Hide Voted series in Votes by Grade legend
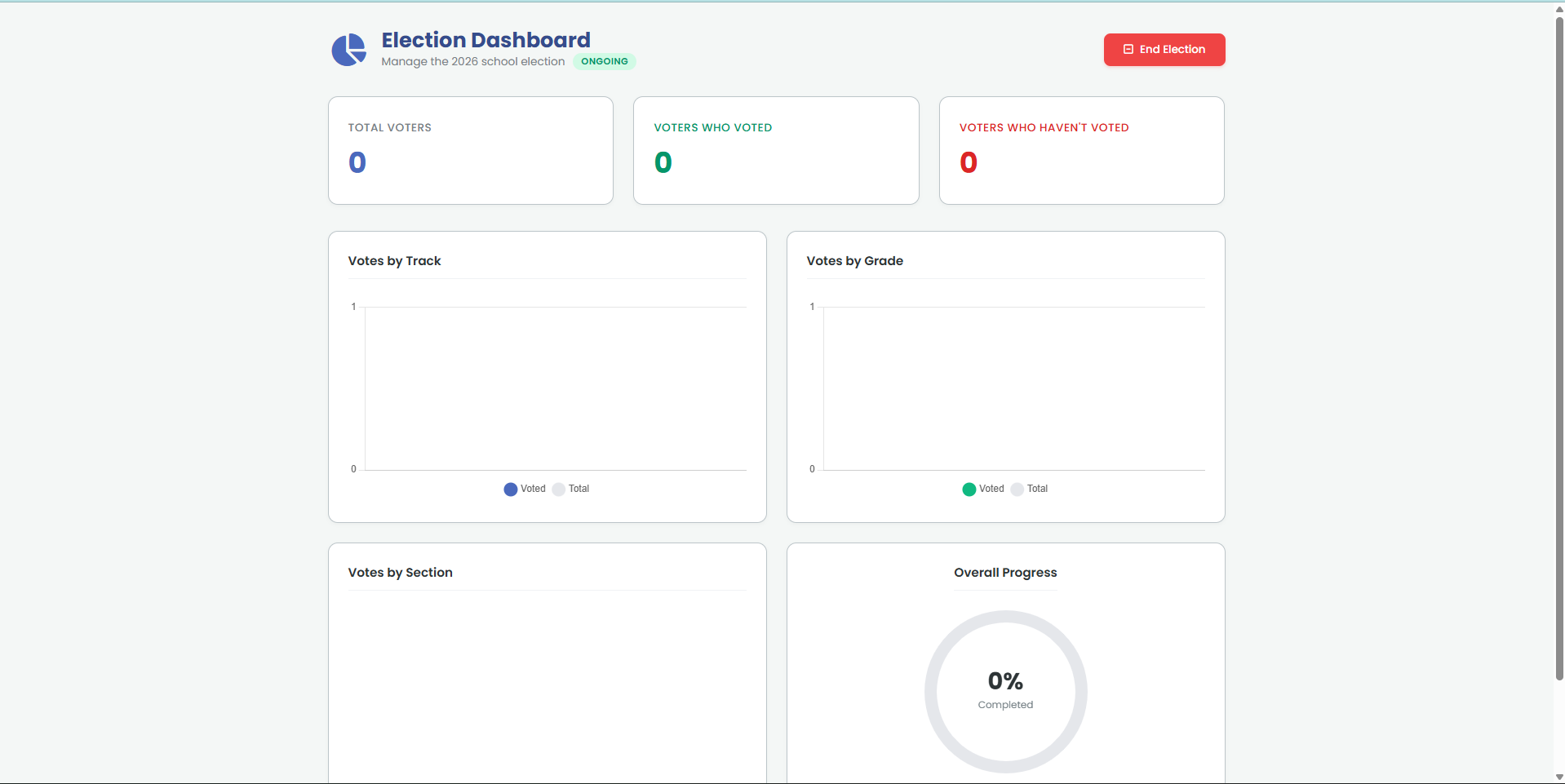The image size is (1565, 784). click(x=983, y=489)
